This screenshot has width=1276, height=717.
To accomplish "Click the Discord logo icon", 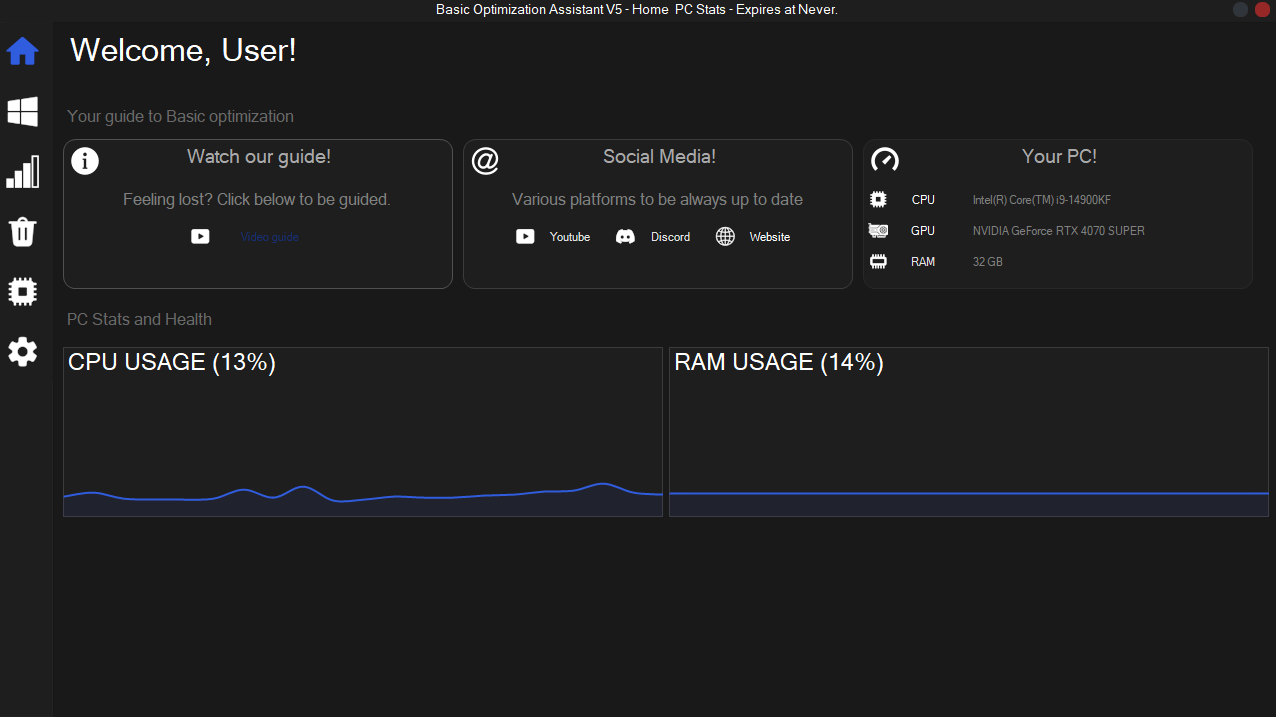I will click(x=625, y=237).
